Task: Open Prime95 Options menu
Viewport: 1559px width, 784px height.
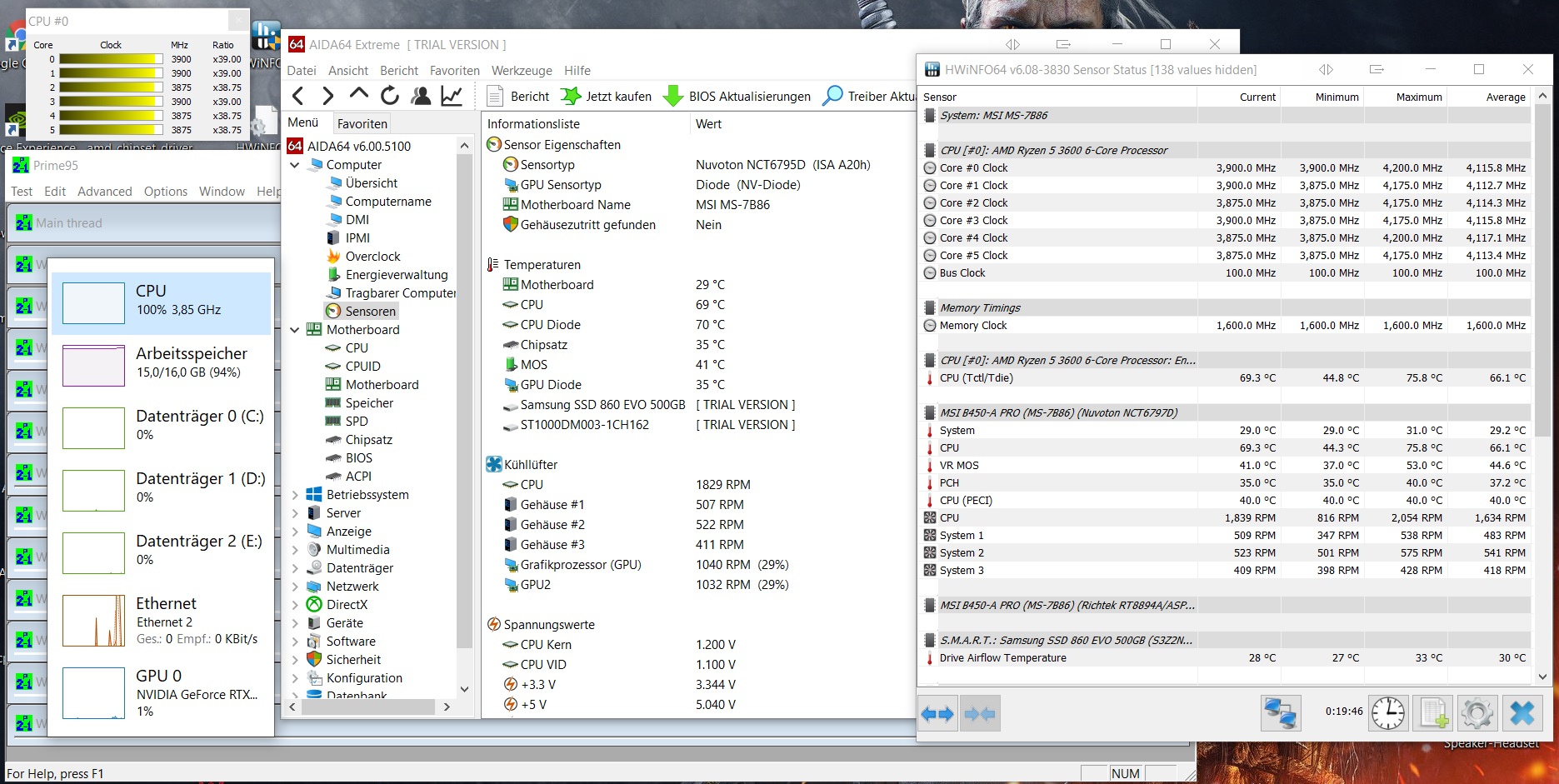Action: tap(166, 192)
